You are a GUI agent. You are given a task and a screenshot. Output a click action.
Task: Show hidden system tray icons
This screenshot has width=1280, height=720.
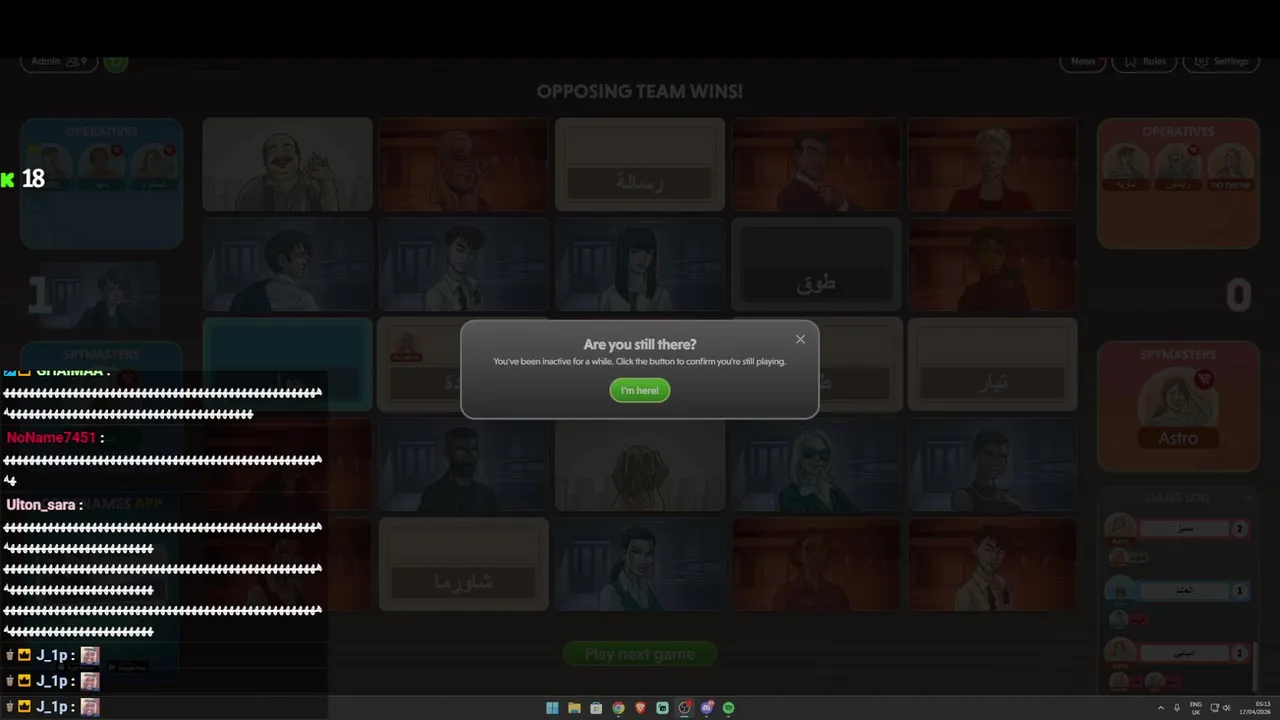(x=1161, y=708)
